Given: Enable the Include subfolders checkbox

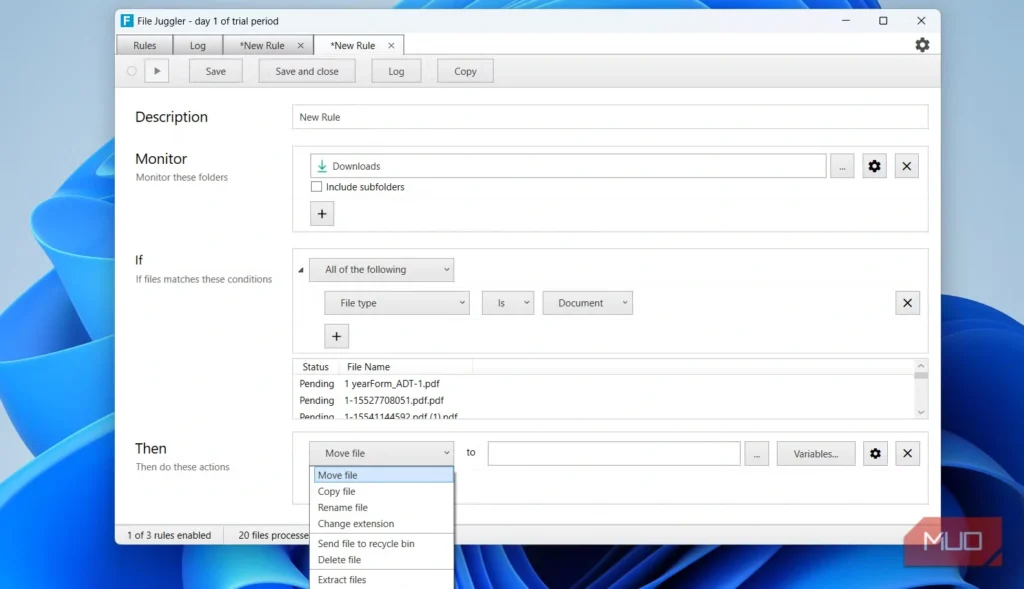Looking at the screenshot, I should click(x=317, y=187).
